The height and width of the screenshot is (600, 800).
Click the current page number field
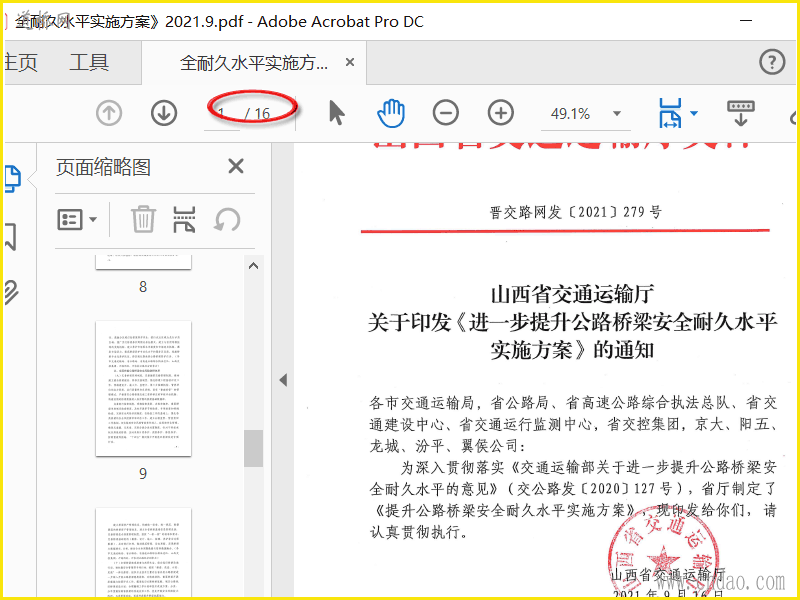pyautogui.click(x=222, y=113)
